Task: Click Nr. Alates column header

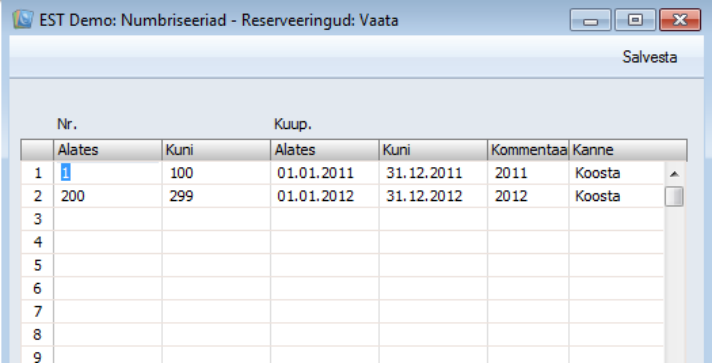Action: point(108,150)
